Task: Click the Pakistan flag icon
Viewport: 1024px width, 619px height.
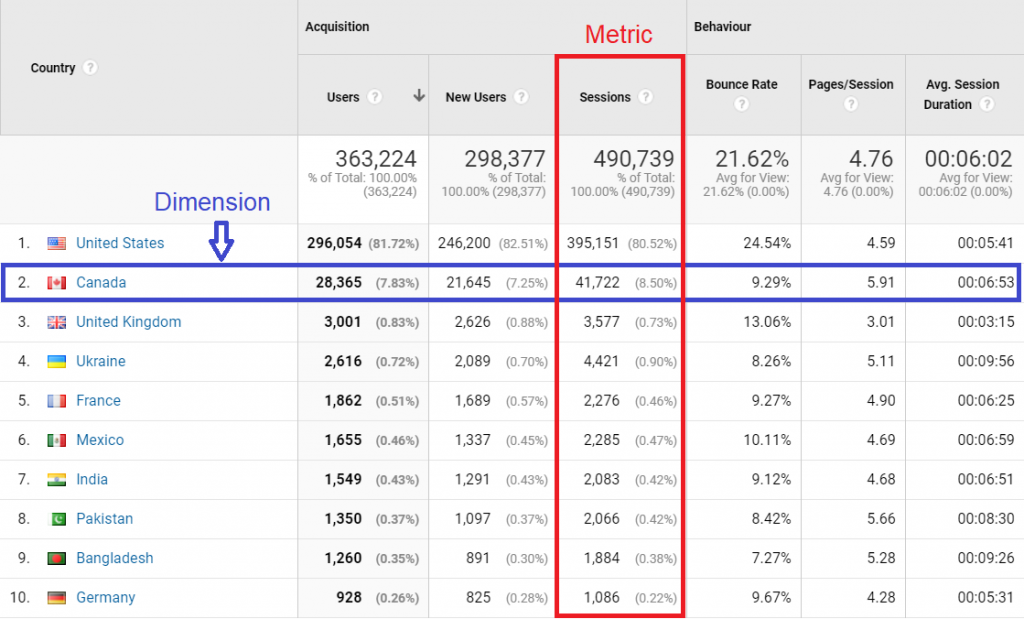Action: click(58, 518)
